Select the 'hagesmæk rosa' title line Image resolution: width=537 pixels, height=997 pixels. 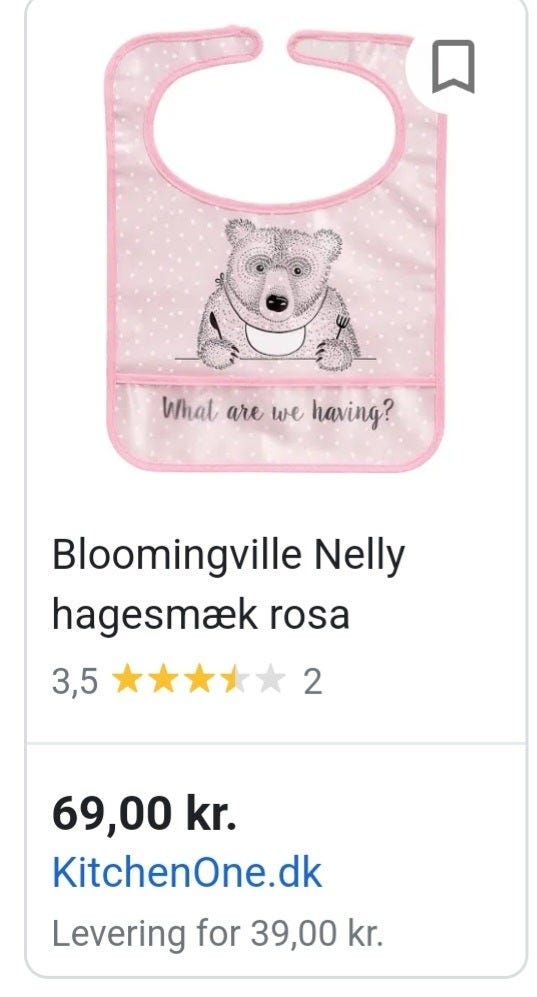(x=201, y=615)
